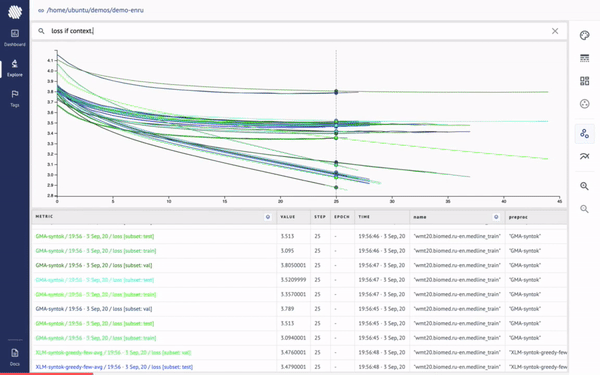This screenshot has height=375, width=600.
Task: Open the Dashboard page
Action: (x=15, y=38)
